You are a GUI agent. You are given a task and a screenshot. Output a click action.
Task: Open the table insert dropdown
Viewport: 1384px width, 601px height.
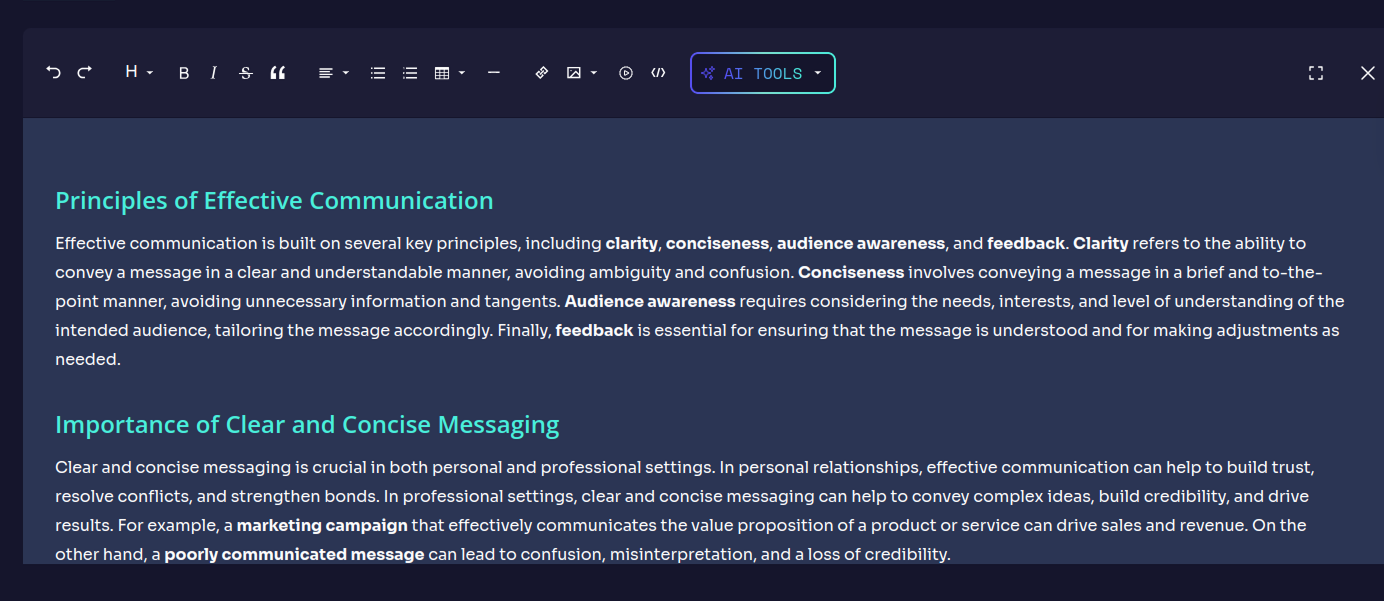tap(449, 73)
